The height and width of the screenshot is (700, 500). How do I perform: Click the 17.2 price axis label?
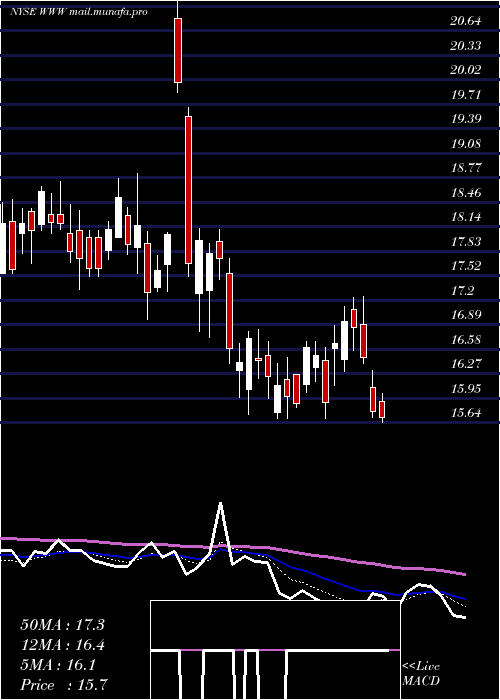pos(462,291)
